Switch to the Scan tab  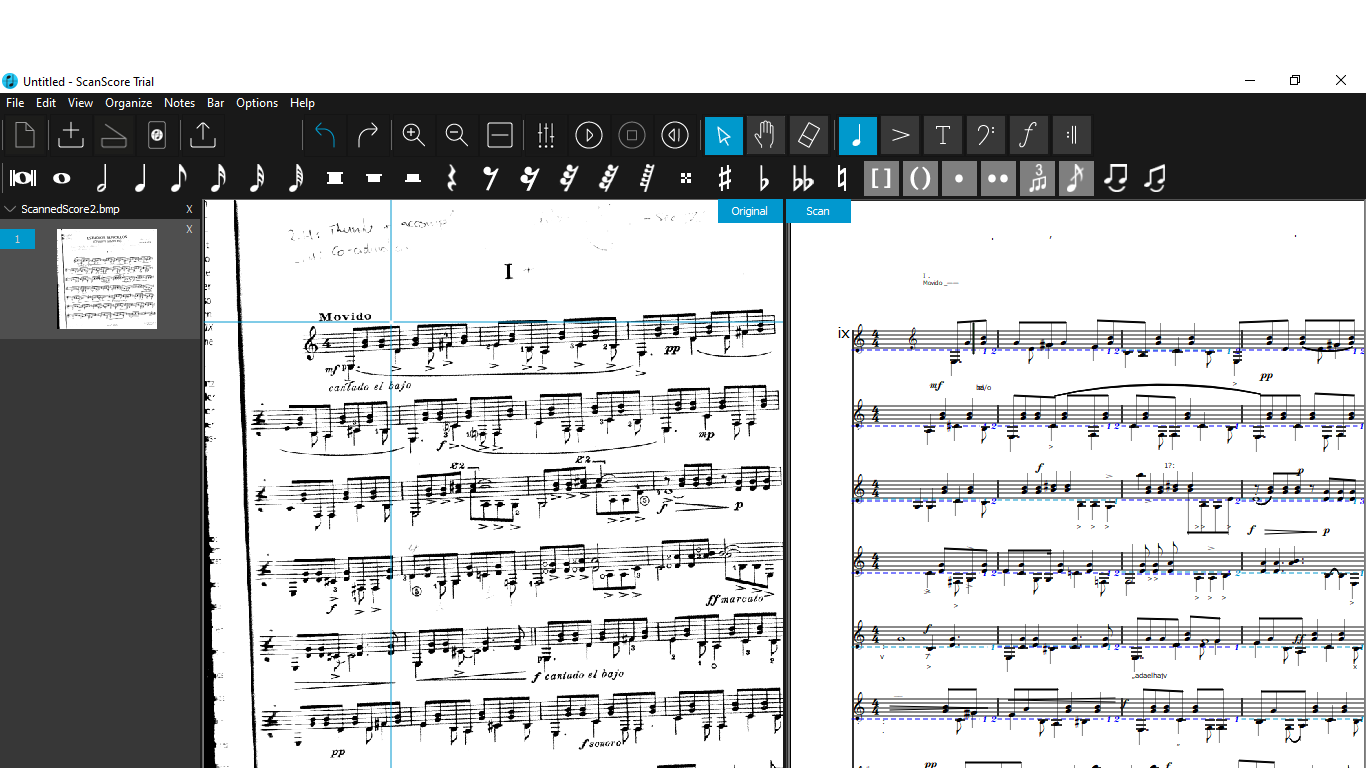[818, 211]
